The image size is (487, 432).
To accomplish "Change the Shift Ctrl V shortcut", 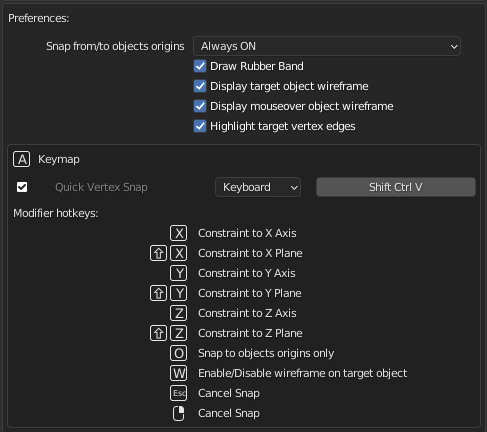I will click(x=396, y=187).
